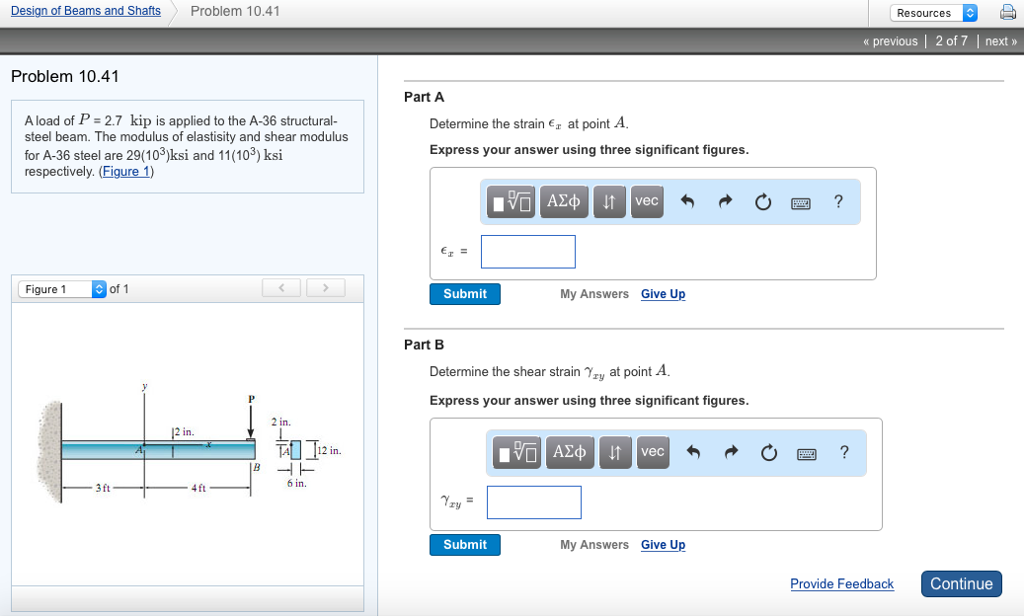Open Design of Beams and Shafts breadcrumb
Image resolution: width=1024 pixels, height=616 pixels.
86,11
